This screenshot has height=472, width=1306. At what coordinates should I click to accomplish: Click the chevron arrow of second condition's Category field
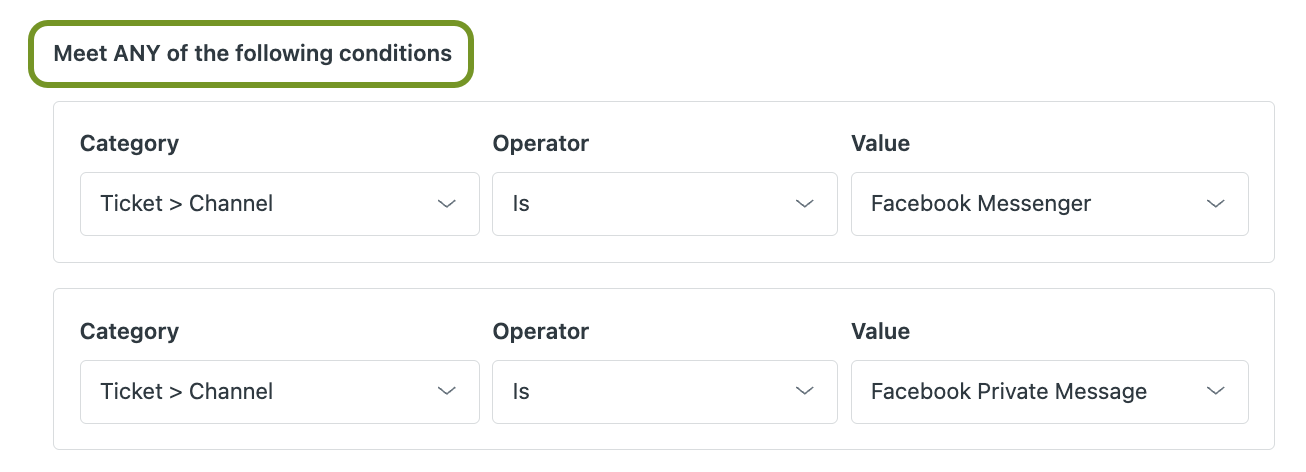(447, 392)
